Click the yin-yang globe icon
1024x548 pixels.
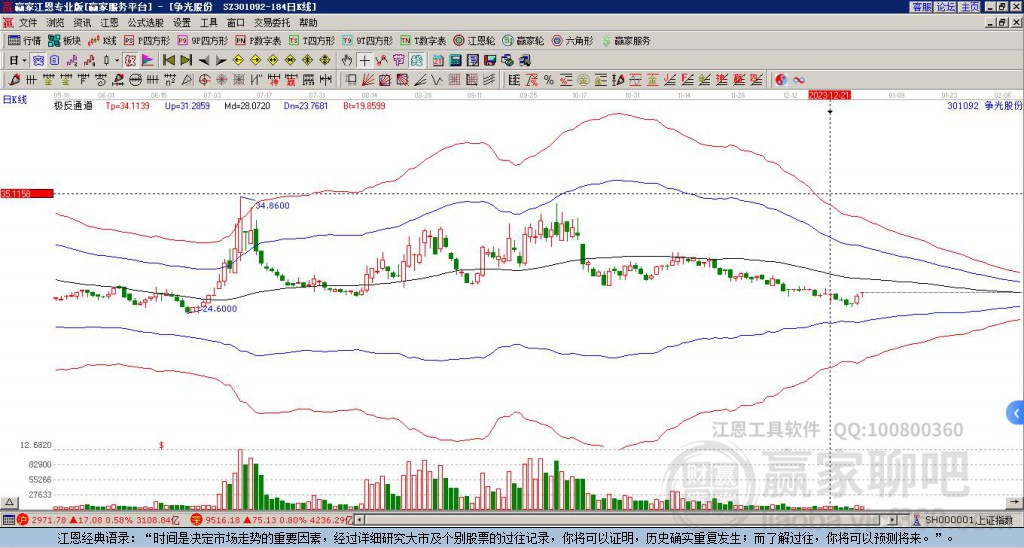(781, 80)
